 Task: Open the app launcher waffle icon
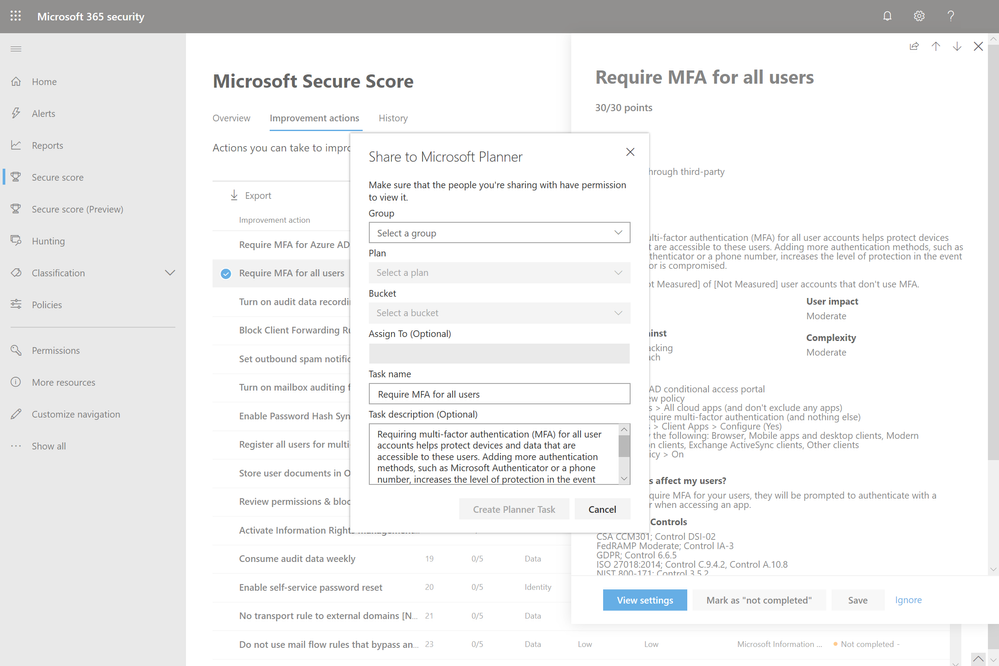[x=16, y=16]
